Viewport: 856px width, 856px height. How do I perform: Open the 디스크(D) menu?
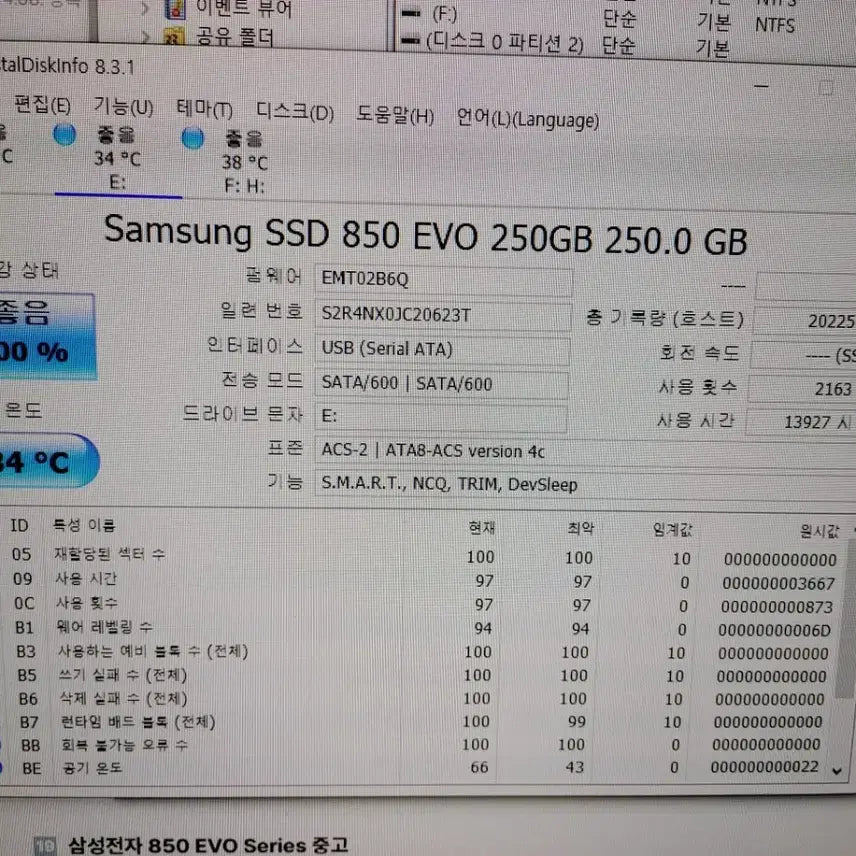click(295, 111)
